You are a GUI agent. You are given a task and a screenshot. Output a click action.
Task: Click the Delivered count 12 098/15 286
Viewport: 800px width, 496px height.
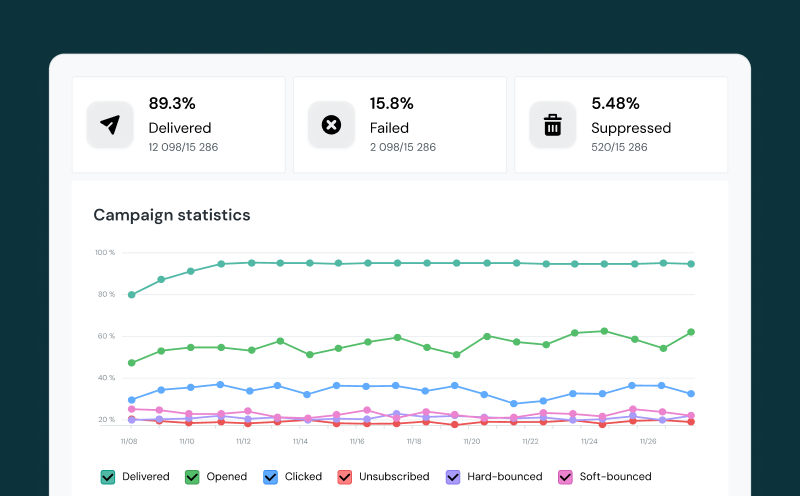click(x=183, y=147)
